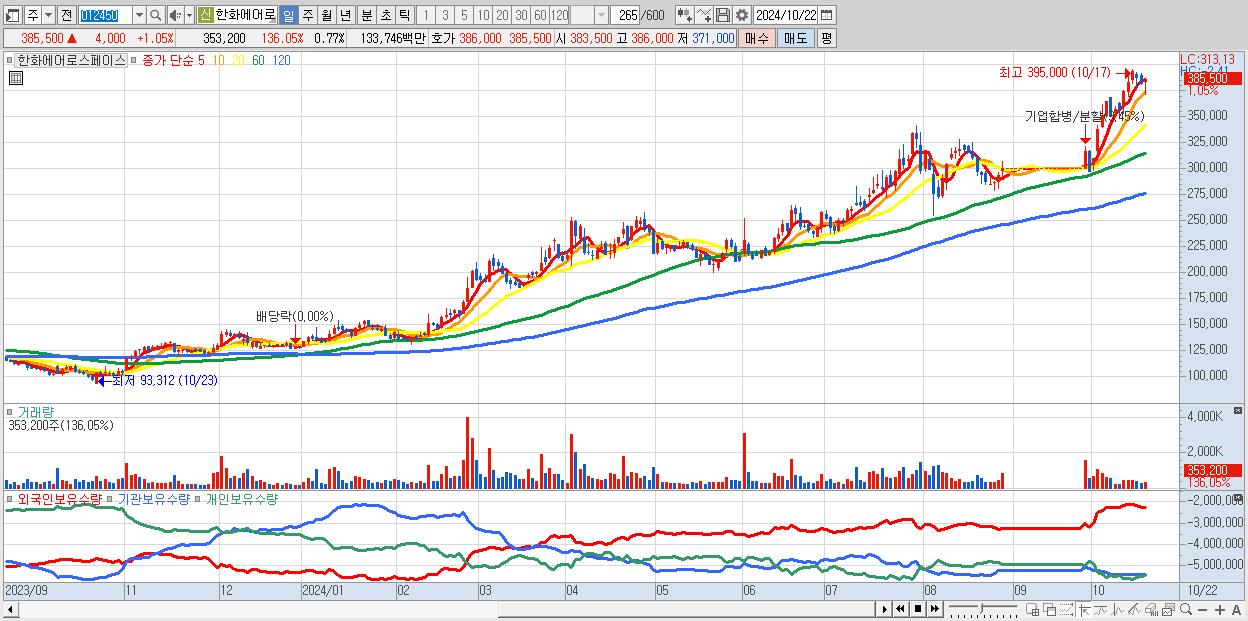
Task: Toggle the 거래량 volume legend marker
Action: click(x=11, y=411)
